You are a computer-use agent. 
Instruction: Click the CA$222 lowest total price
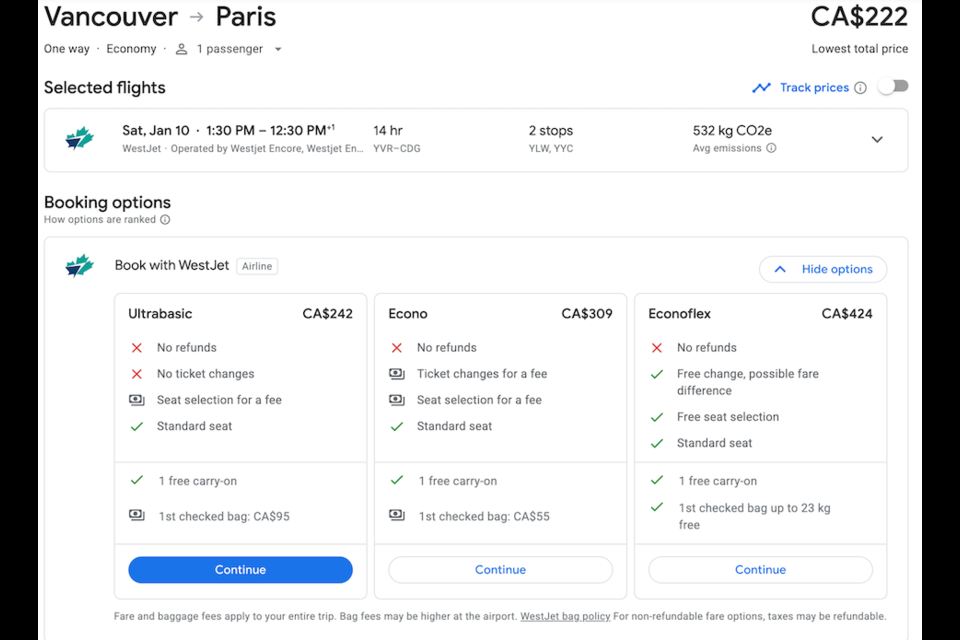pos(859,17)
